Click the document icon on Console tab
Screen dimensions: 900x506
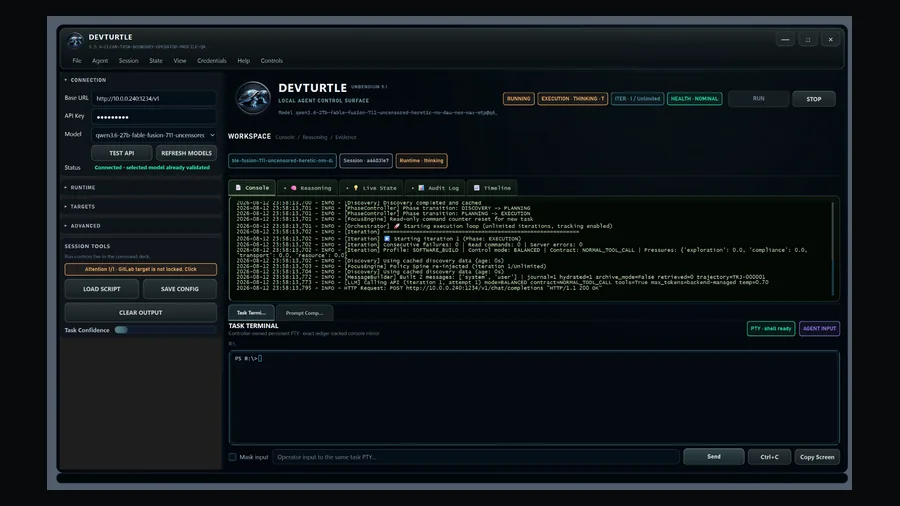(238, 188)
